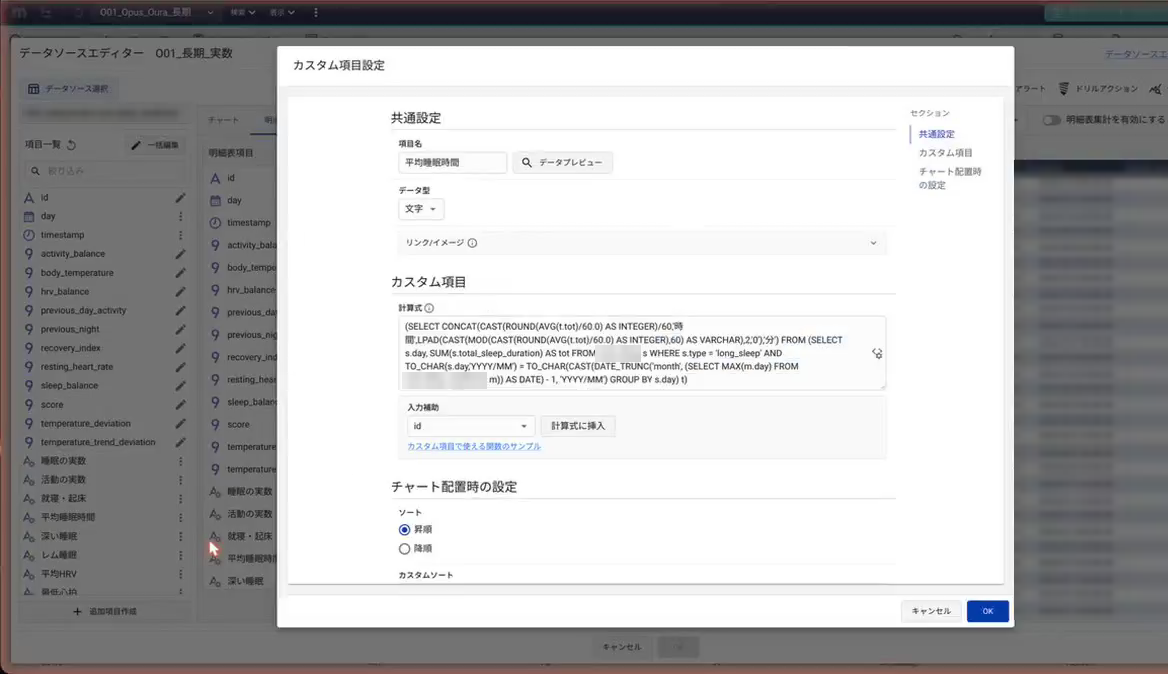Open the info tooltip beside リンク/イメージ

[472, 243]
